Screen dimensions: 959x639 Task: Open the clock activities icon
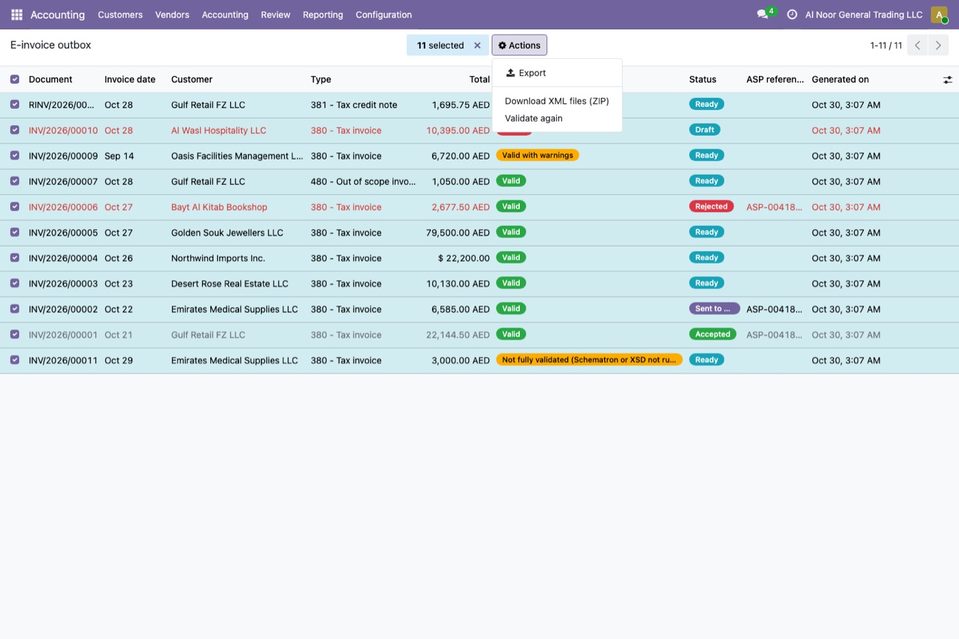pos(791,14)
